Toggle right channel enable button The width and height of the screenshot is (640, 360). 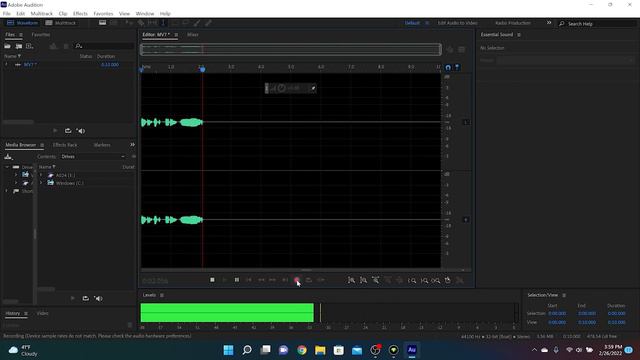[466, 220]
